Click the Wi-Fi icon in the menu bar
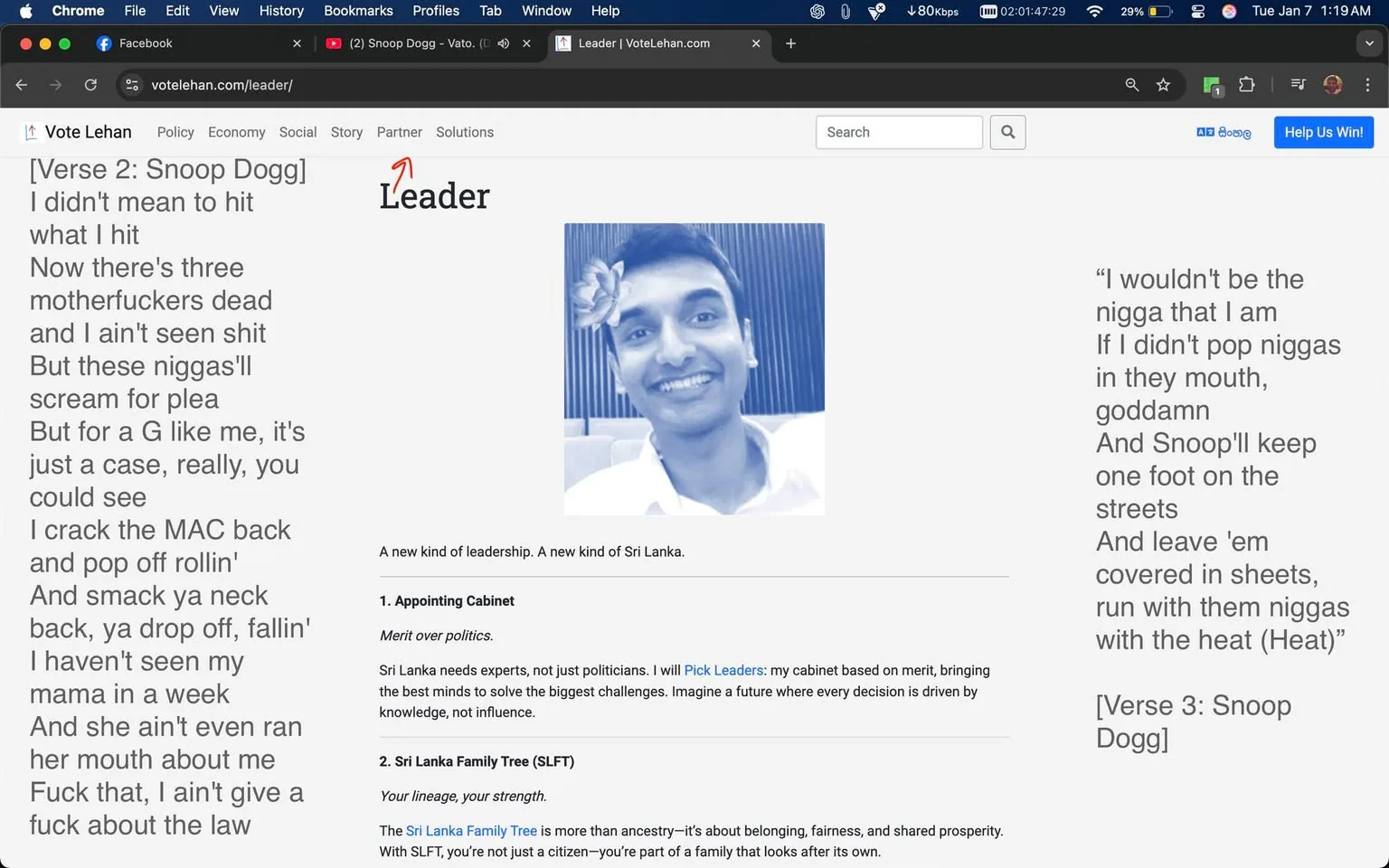The image size is (1389, 868). click(x=1094, y=11)
